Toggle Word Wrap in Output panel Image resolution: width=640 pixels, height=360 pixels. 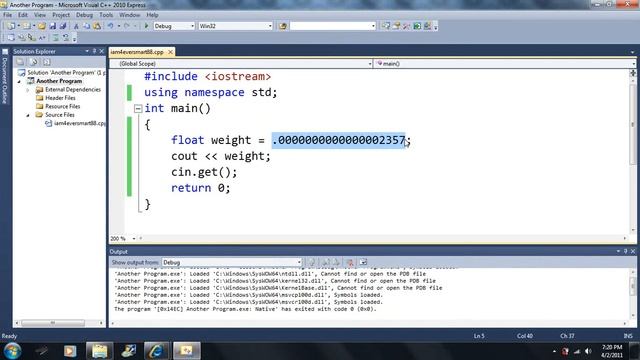363,262
